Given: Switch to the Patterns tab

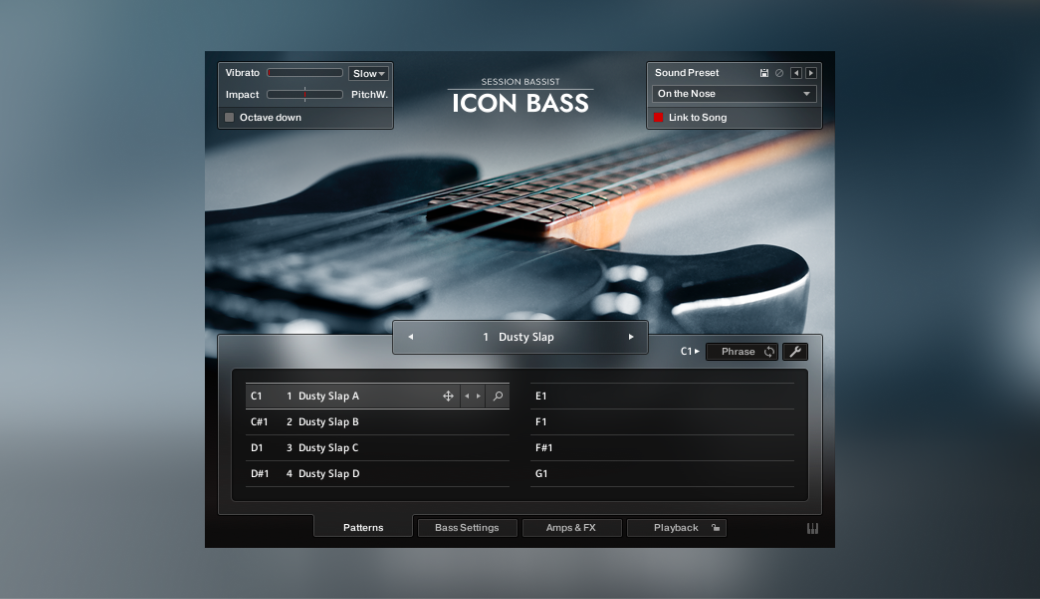Looking at the screenshot, I should (363, 527).
